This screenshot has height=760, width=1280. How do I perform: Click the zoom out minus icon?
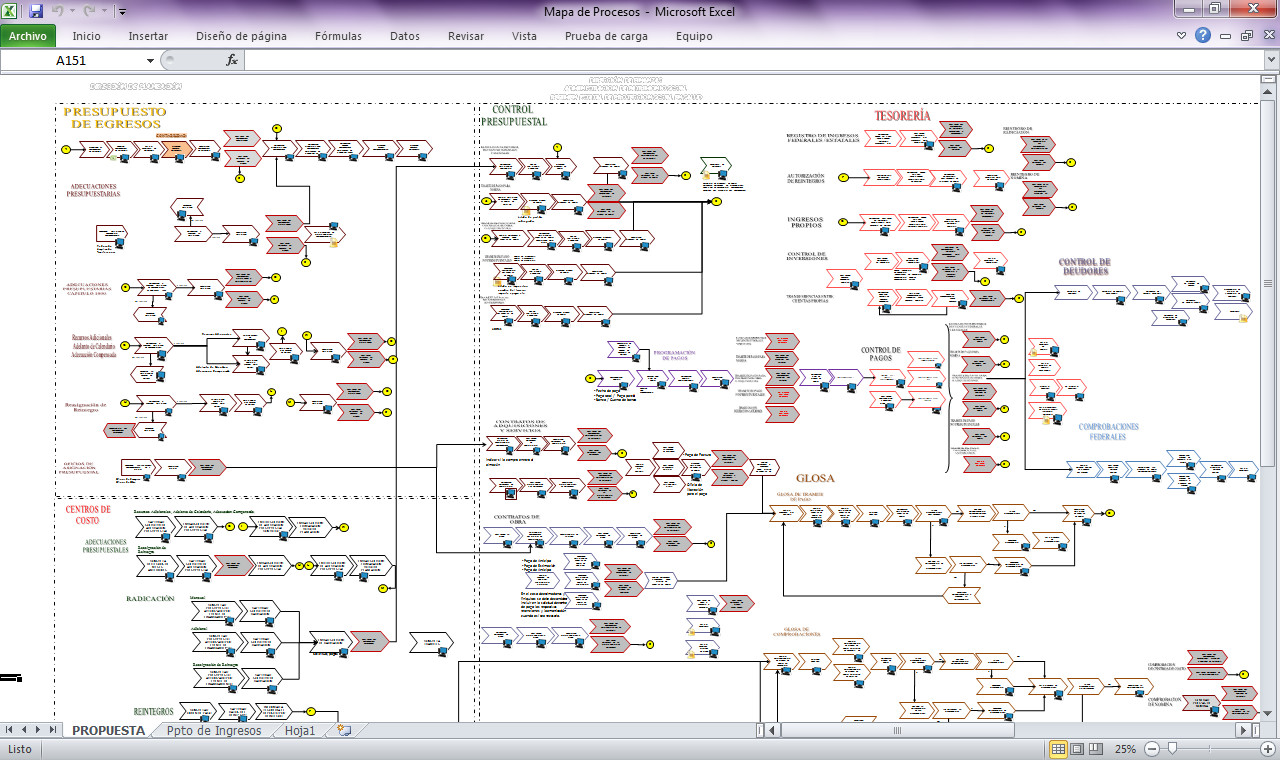pos(1152,749)
